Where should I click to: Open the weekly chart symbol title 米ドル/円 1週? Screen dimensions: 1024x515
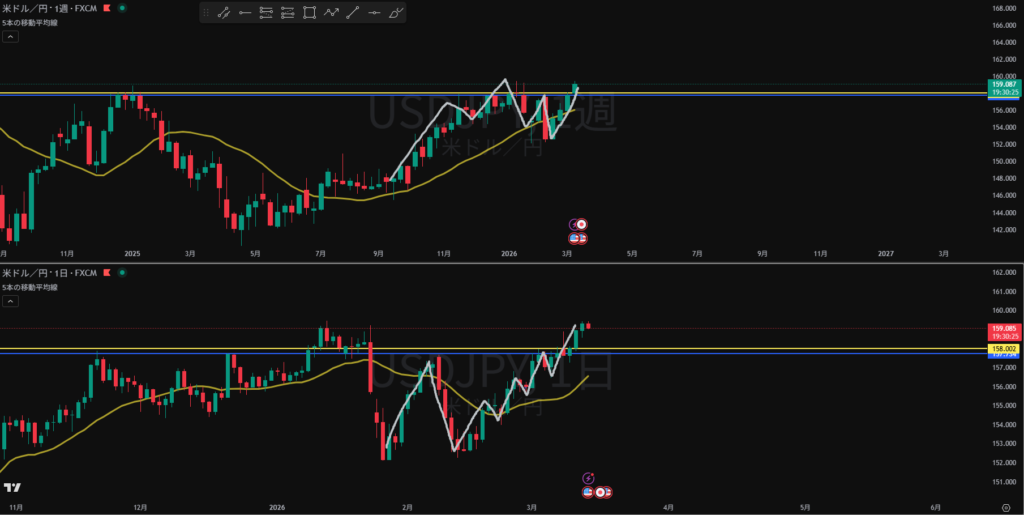tap(48, 7)
